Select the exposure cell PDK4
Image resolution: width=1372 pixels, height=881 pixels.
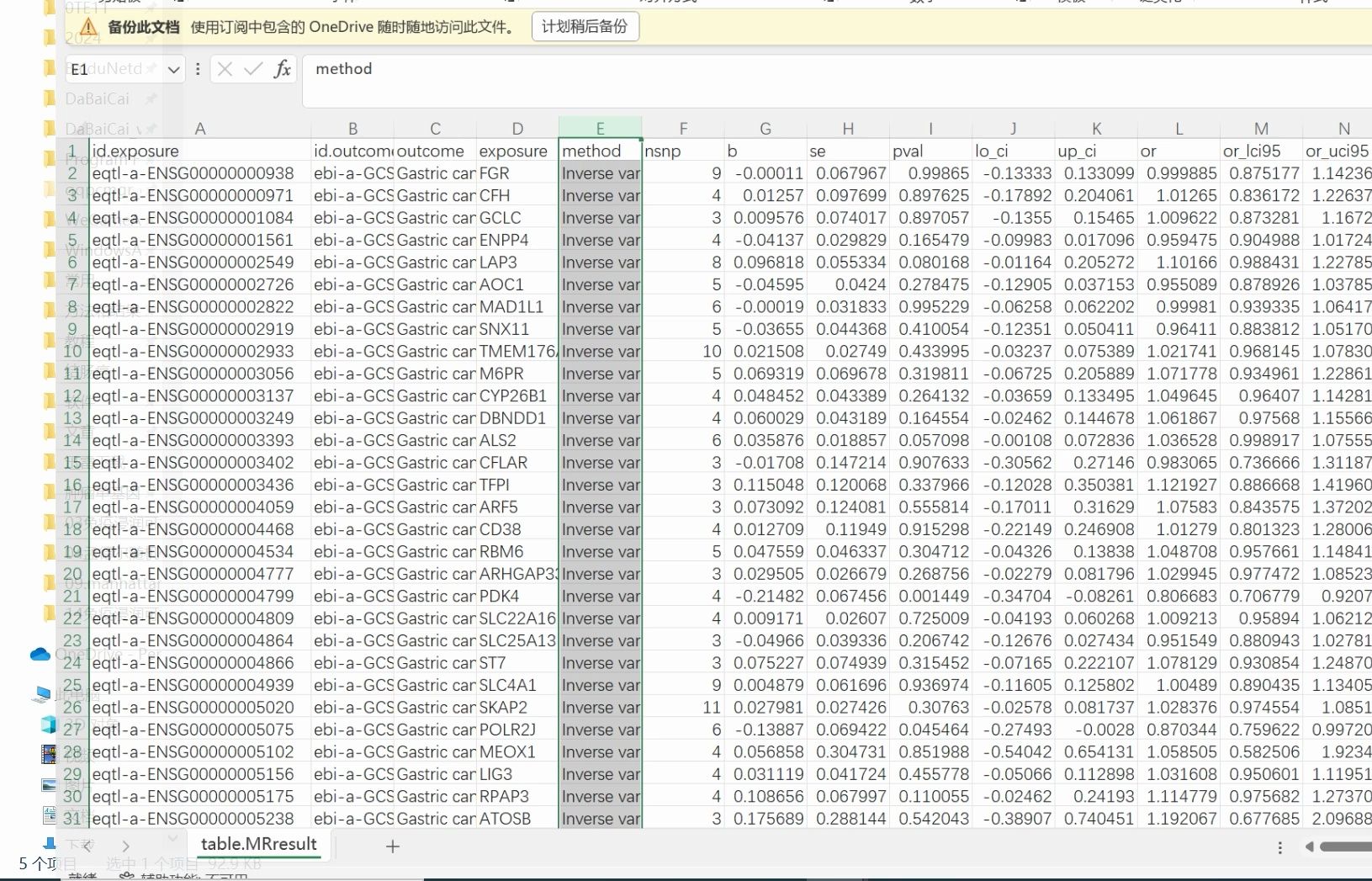click(x=517, y=597)
